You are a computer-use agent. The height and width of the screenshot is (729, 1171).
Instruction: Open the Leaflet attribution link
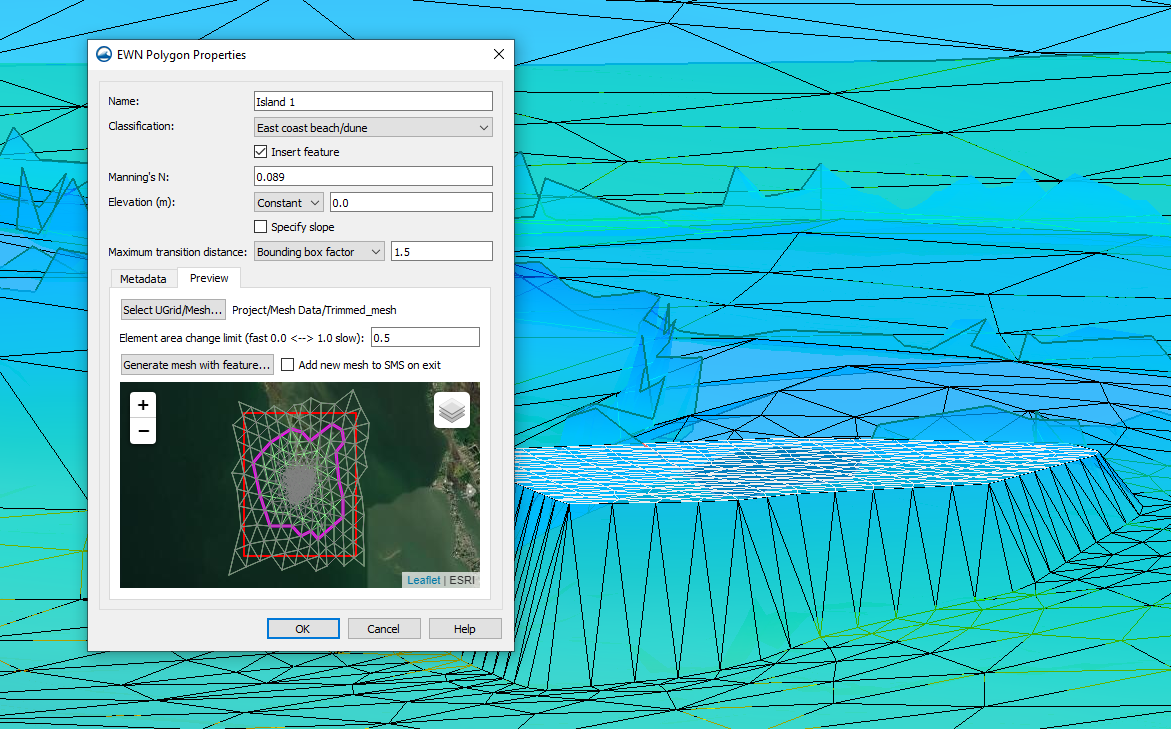[423, 579]
